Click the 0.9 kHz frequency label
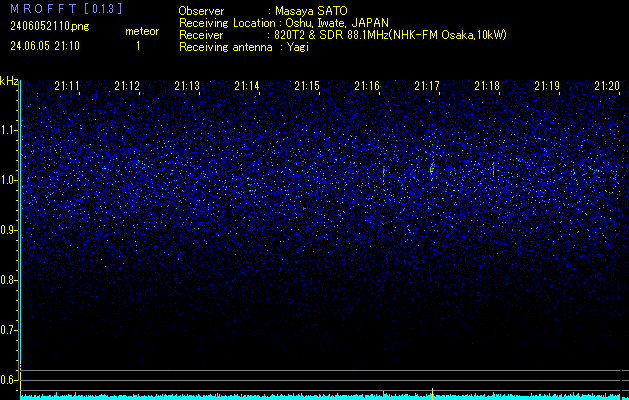The width and height of the screenshot is (629, 400). point(8,230)
